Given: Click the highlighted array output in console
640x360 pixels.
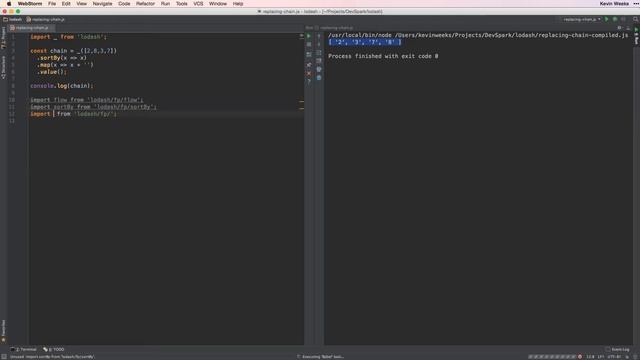Looking at the screenshot, I should pos(365,42).
